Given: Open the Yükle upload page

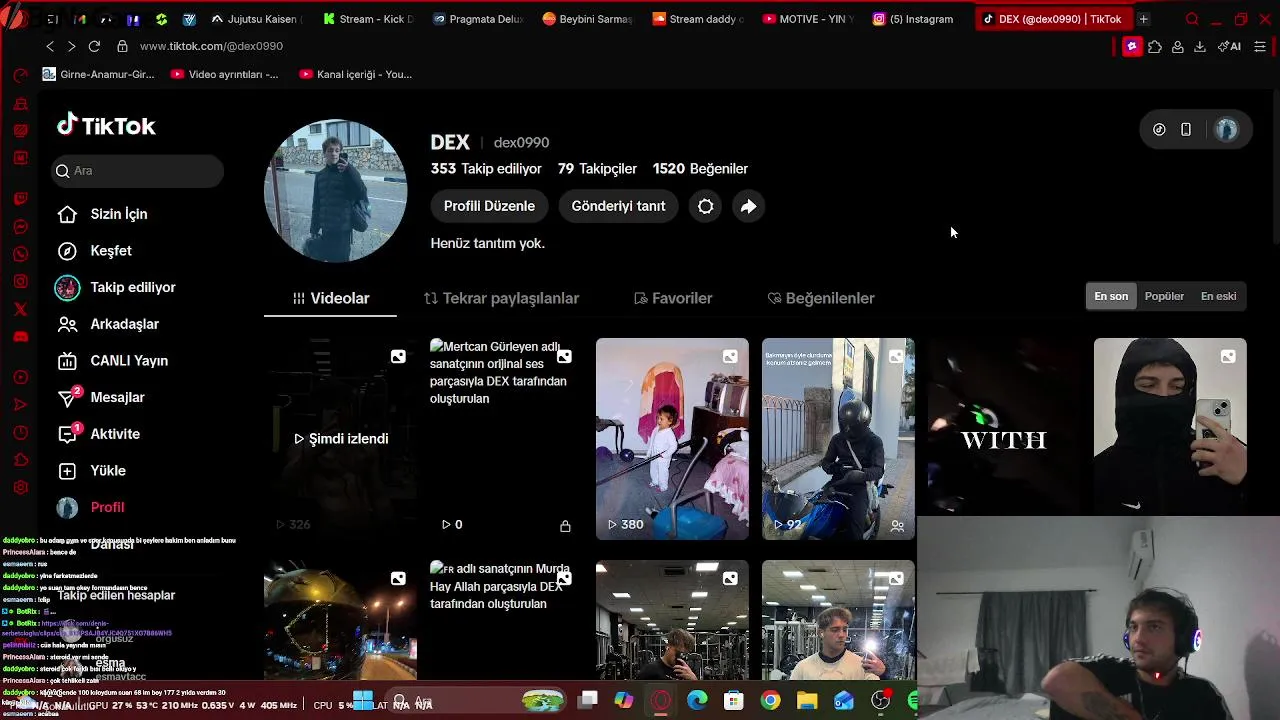Looking at the screenshot, I should pyautogui.click(x=91, y=471).
